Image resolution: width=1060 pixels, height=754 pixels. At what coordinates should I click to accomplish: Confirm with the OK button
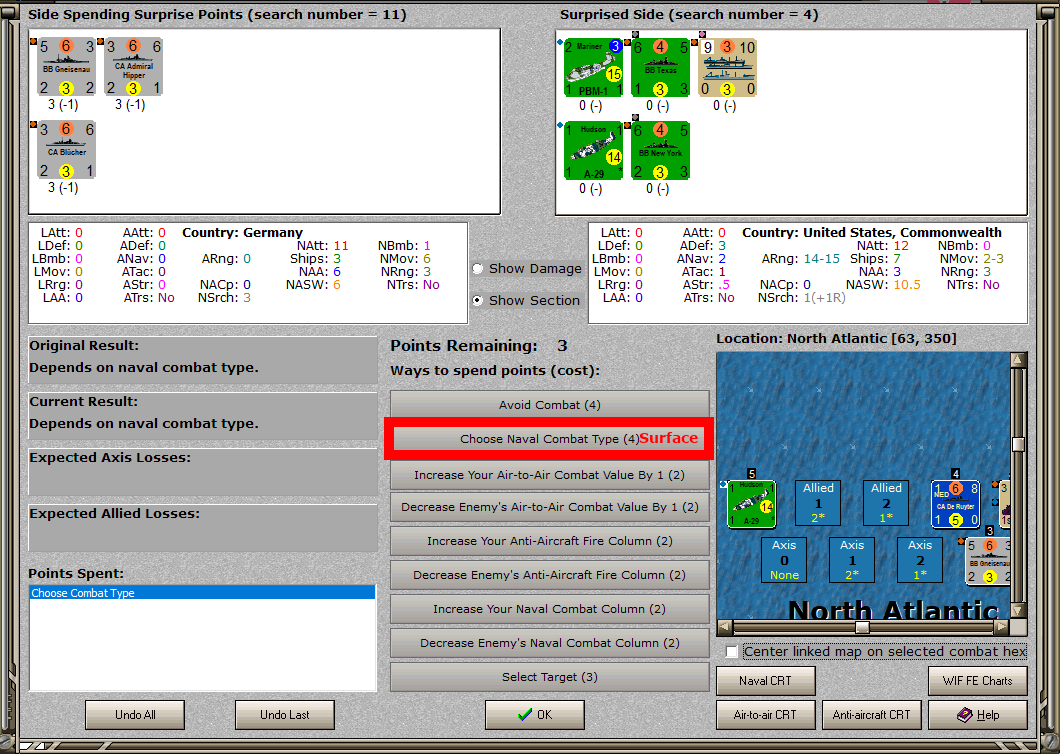pos(535,715)
